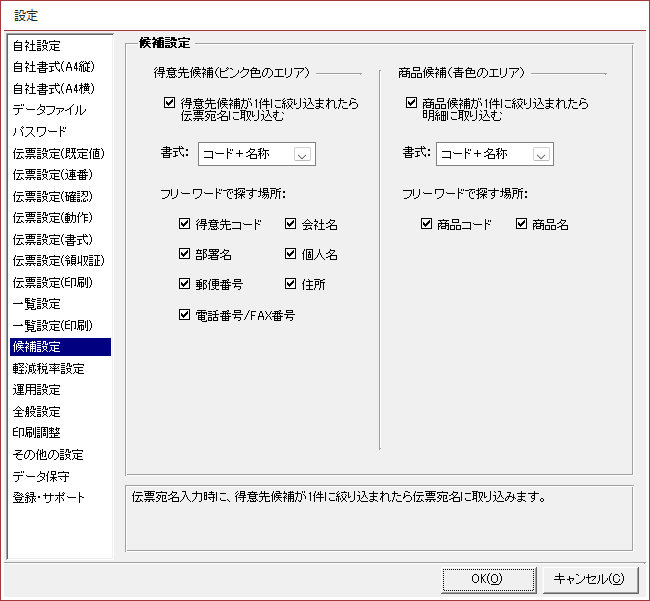Click the OK(O) button
Image resolution: width=650 pixels, height=601 pixels.
[x=486, y=578]
